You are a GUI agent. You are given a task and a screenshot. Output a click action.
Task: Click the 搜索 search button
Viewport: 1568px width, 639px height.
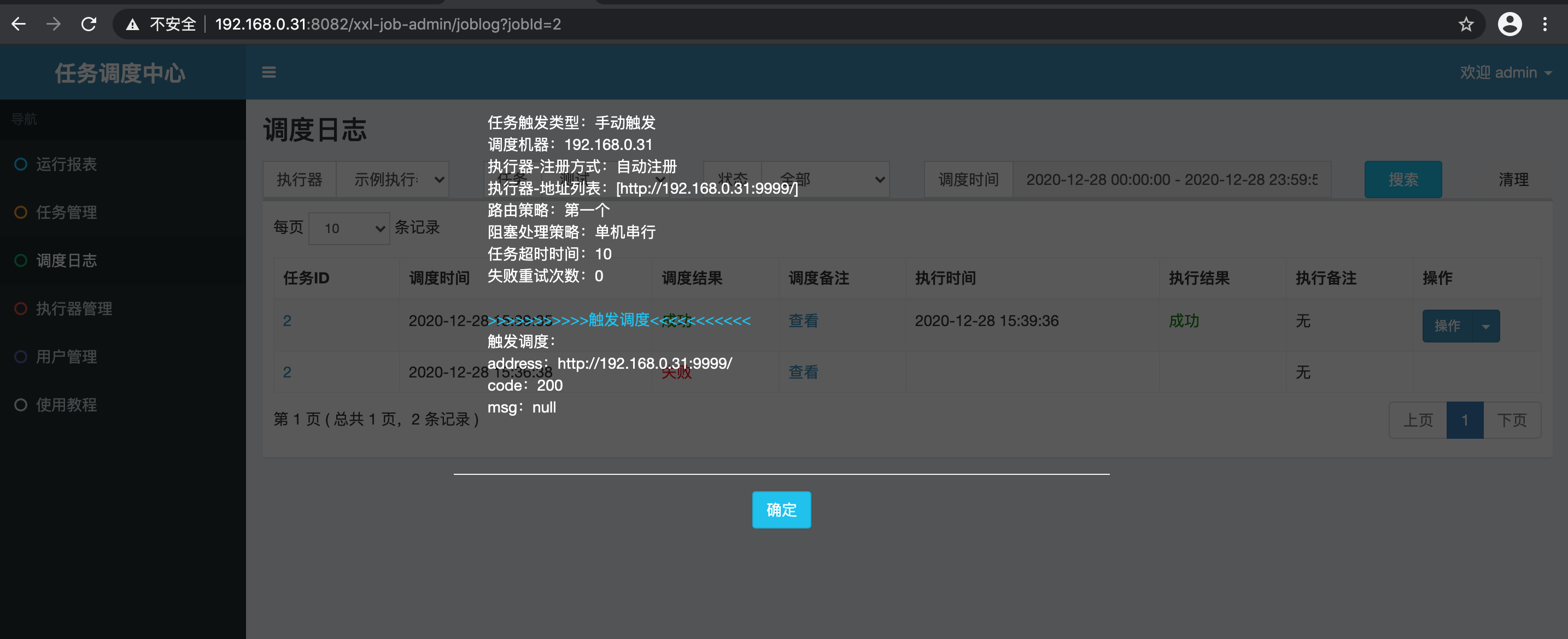coord(1403,179)
